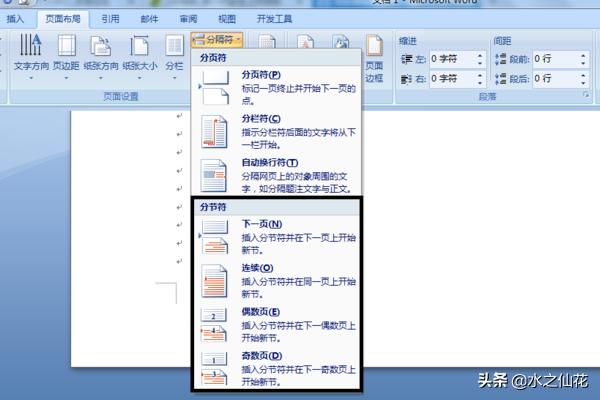Click the 页面设置 group label

point(121,96)
